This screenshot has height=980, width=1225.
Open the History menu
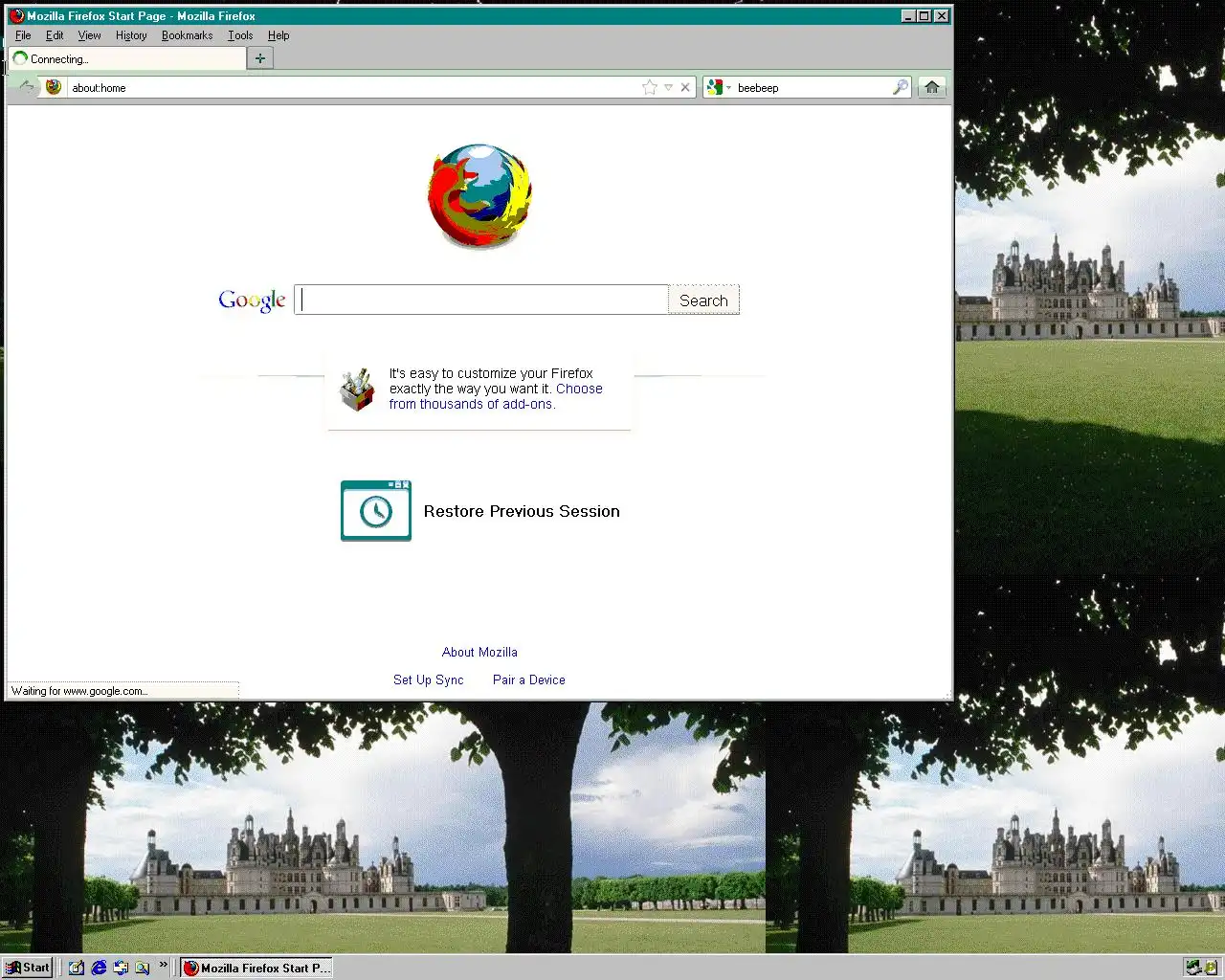pos(131,35)
